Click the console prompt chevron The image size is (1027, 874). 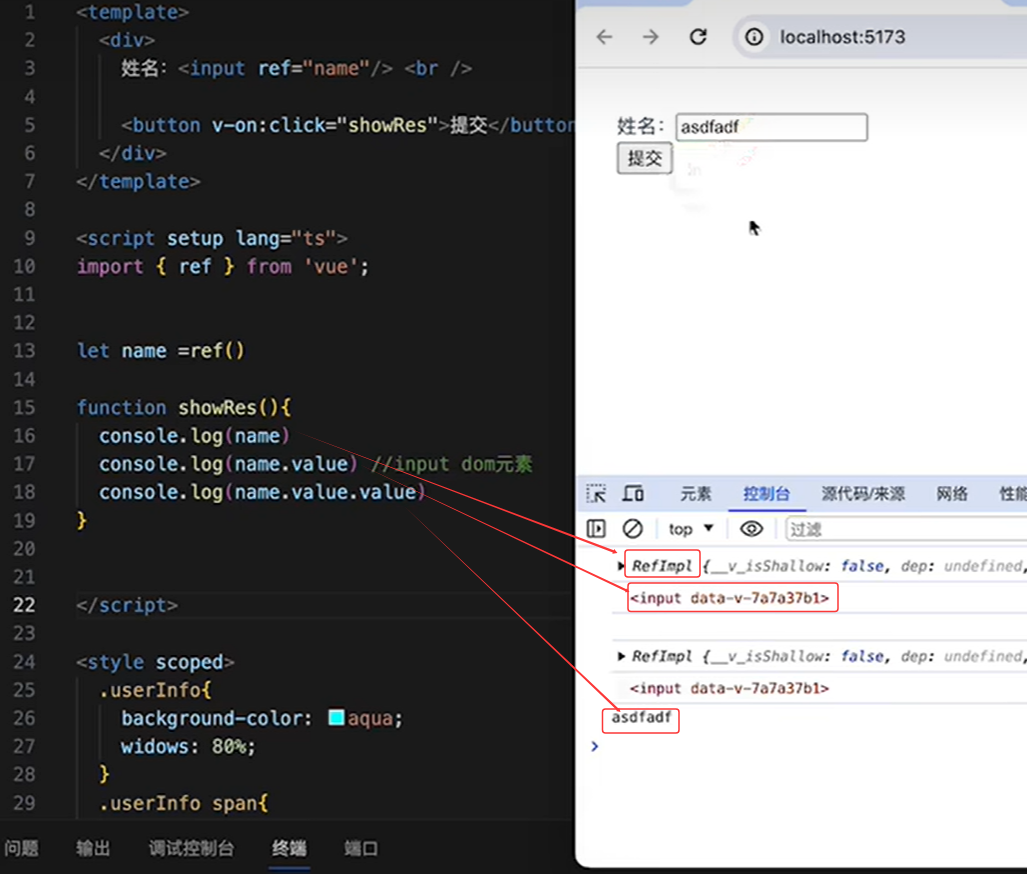pyautogui.click(x=595, y=746)
